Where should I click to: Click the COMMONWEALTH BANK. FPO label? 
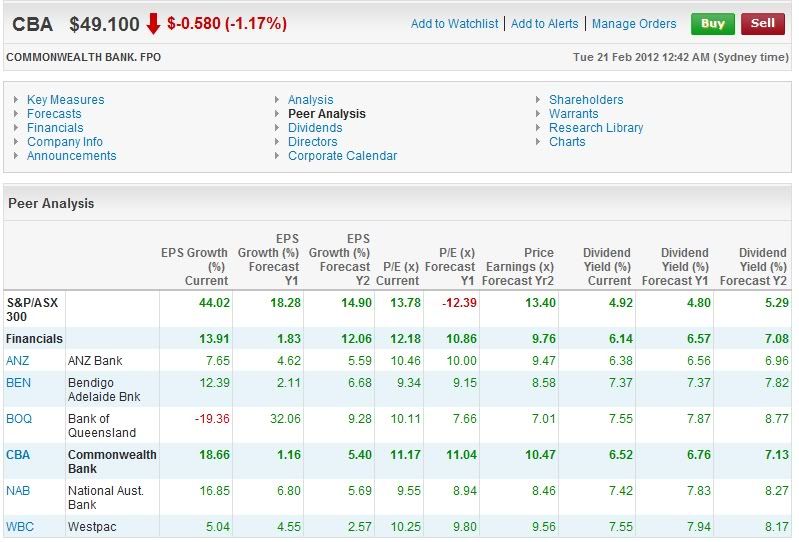pyautogui.click(x=84, y=57)
